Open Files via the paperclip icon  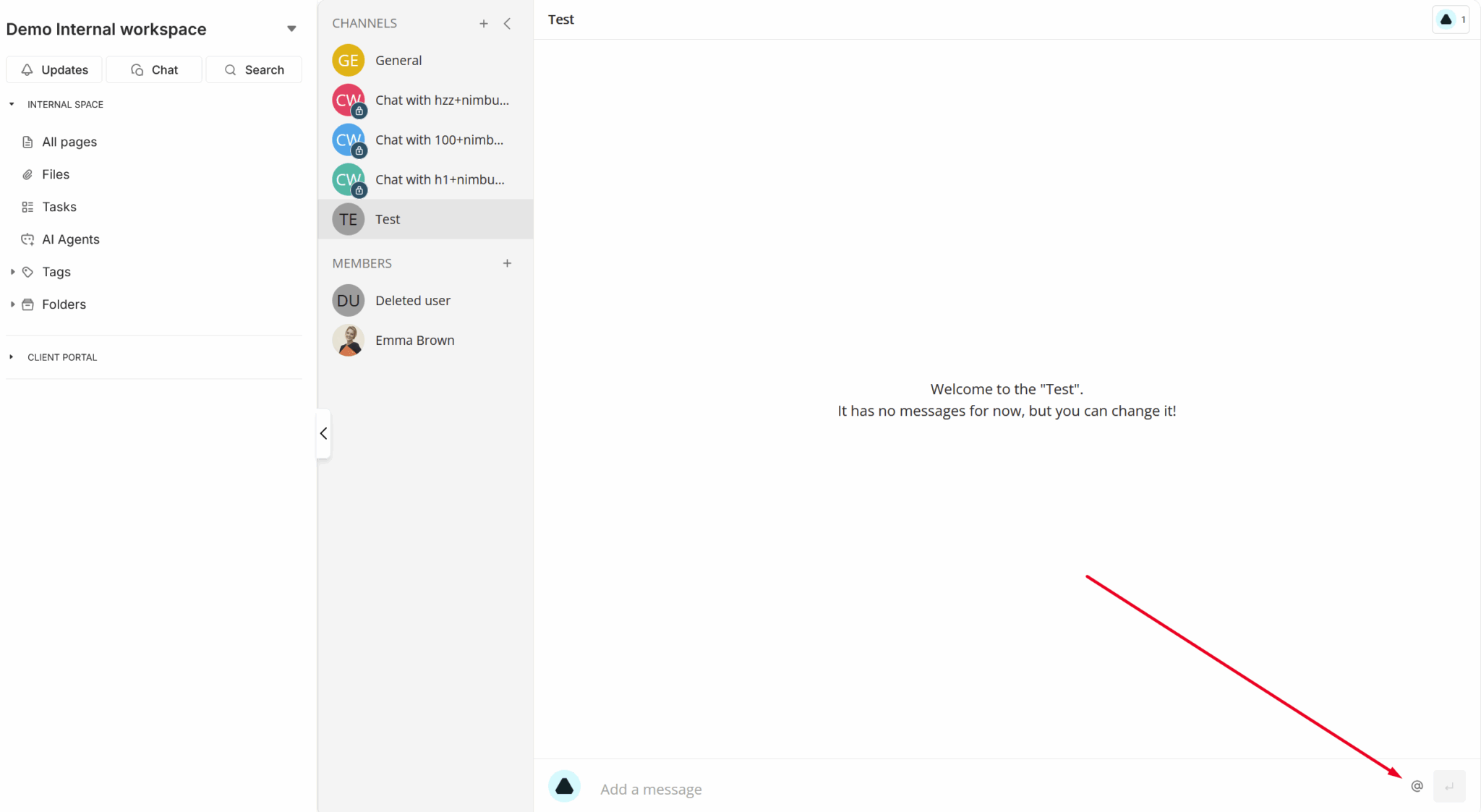tap(27, 174)
